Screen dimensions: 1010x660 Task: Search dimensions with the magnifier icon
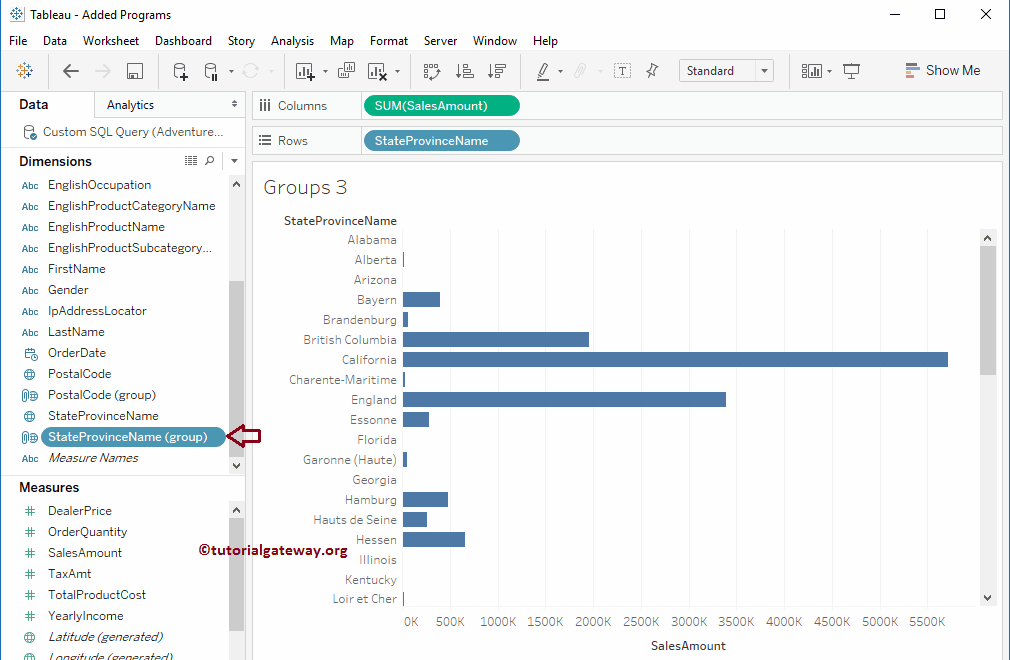coord(209,161)
